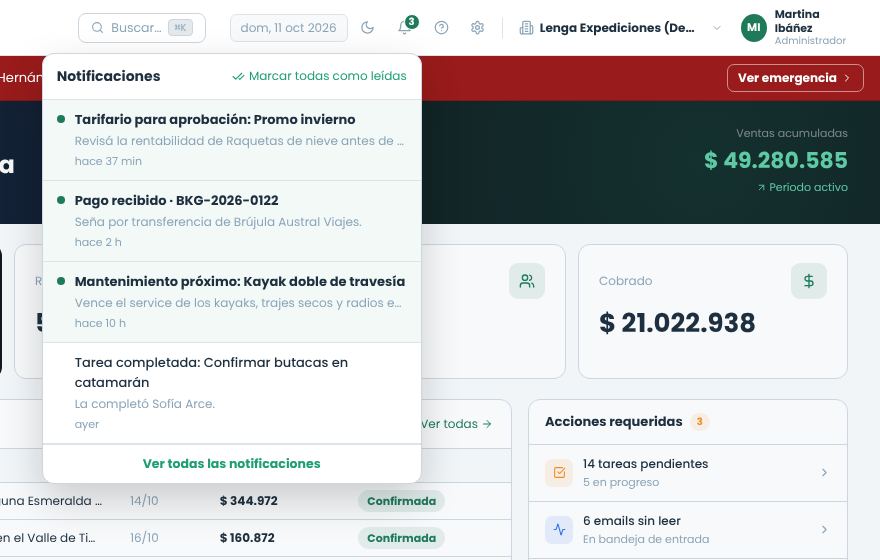The image size is (880, 560).
Task: Click the building icon next to Lenga Expediciones
Action: [526, 27]
